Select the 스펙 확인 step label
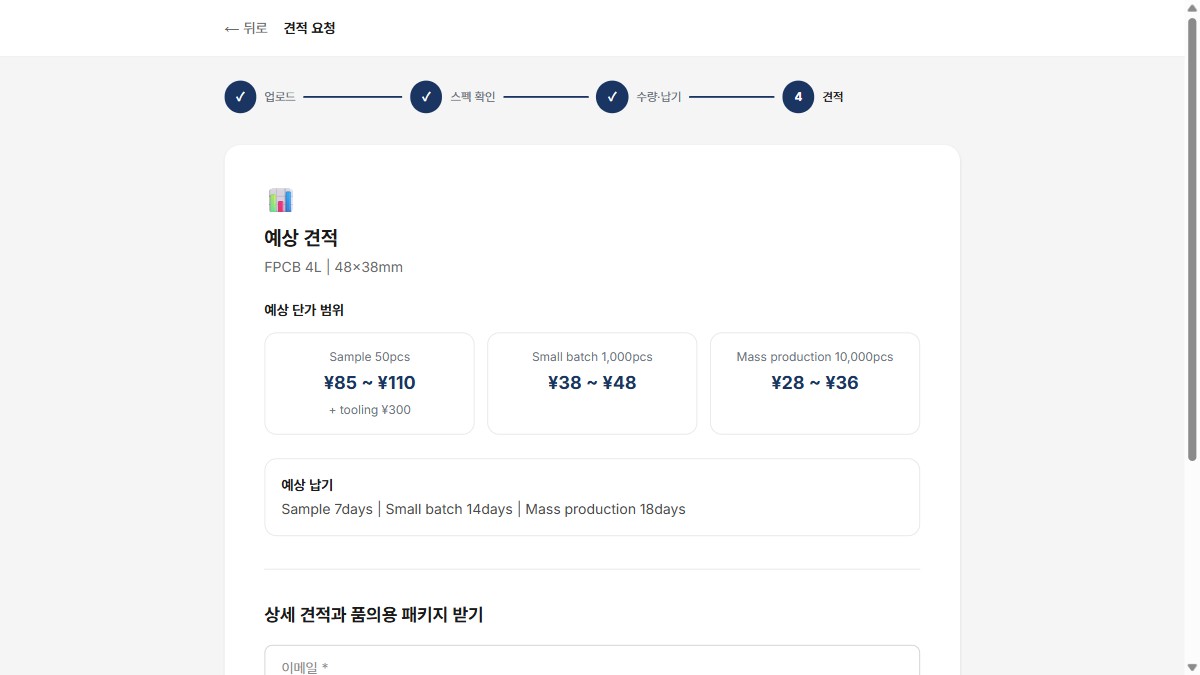 click(x=473, y=97)
